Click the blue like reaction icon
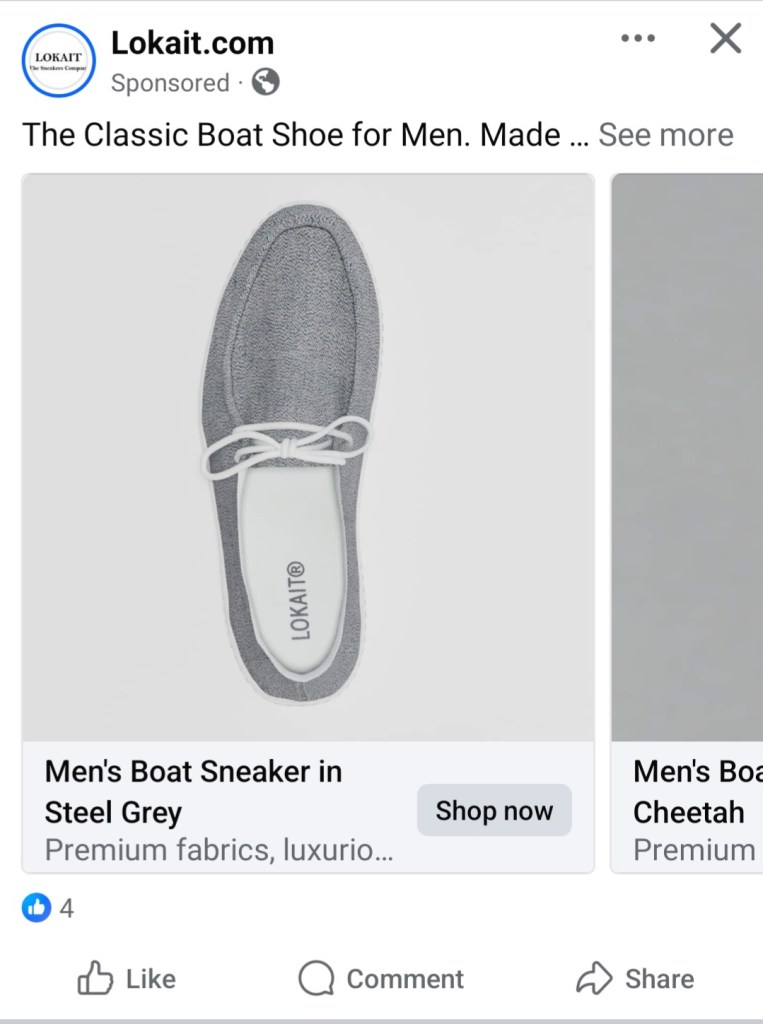Image resolution: width=763 pixels, height=1024 pixels. pyautogui.click(x=36, y=908)
